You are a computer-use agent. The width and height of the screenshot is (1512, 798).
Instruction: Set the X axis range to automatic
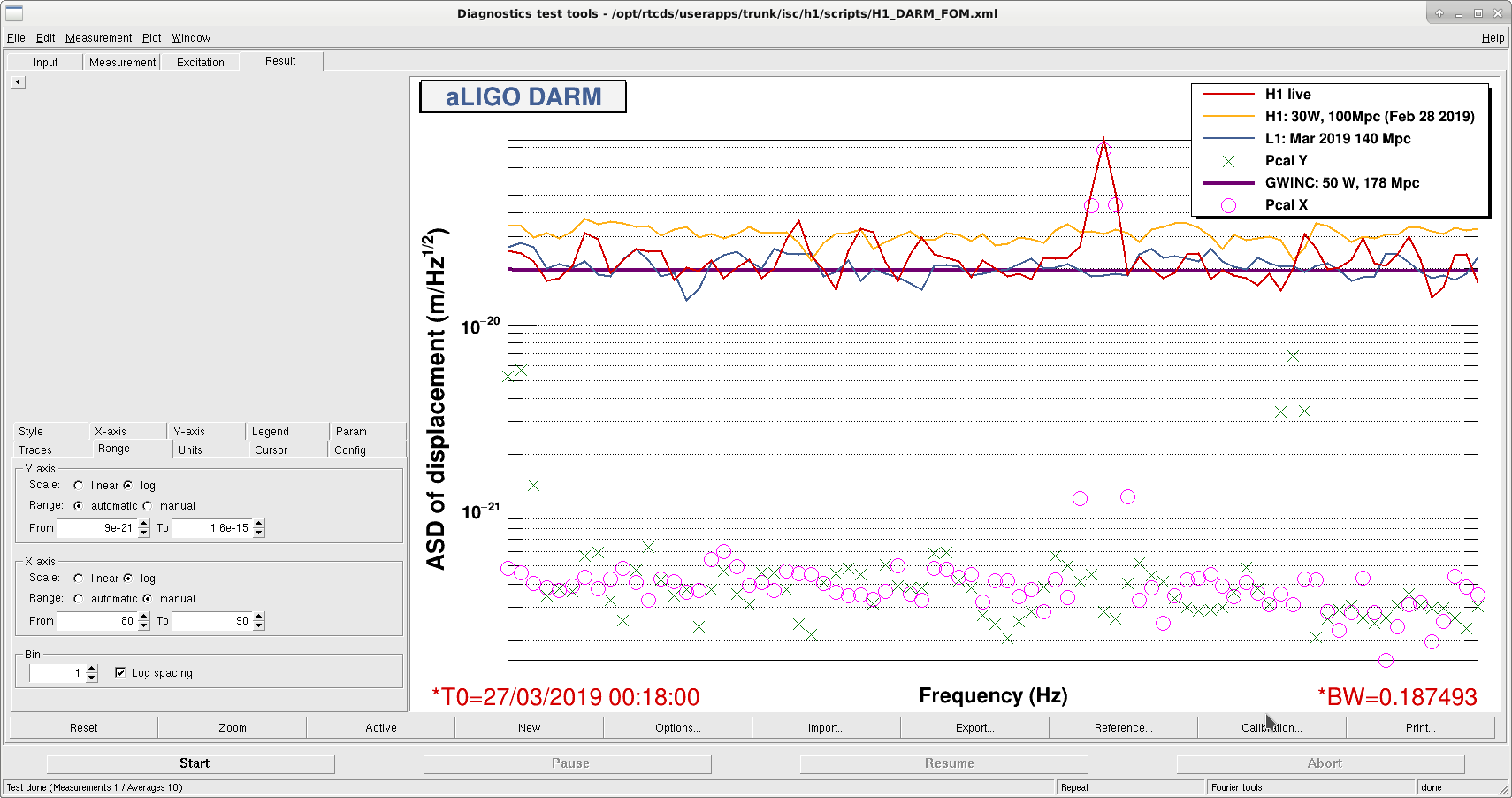coord(79,599)
